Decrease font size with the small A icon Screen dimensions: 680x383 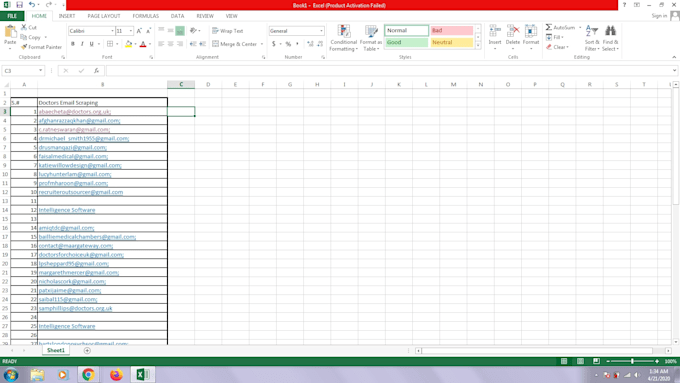(x=148, y=31)
